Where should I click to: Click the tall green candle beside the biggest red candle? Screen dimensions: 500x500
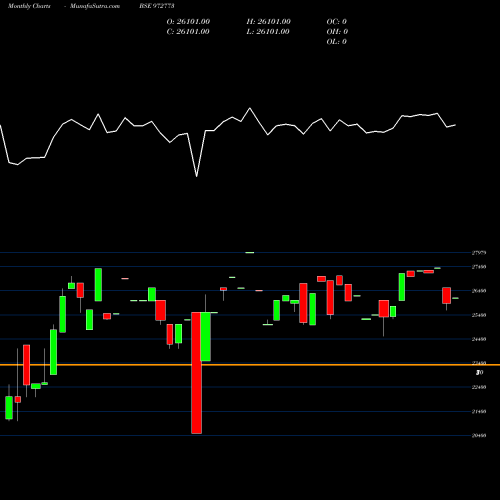coord(206,336)
